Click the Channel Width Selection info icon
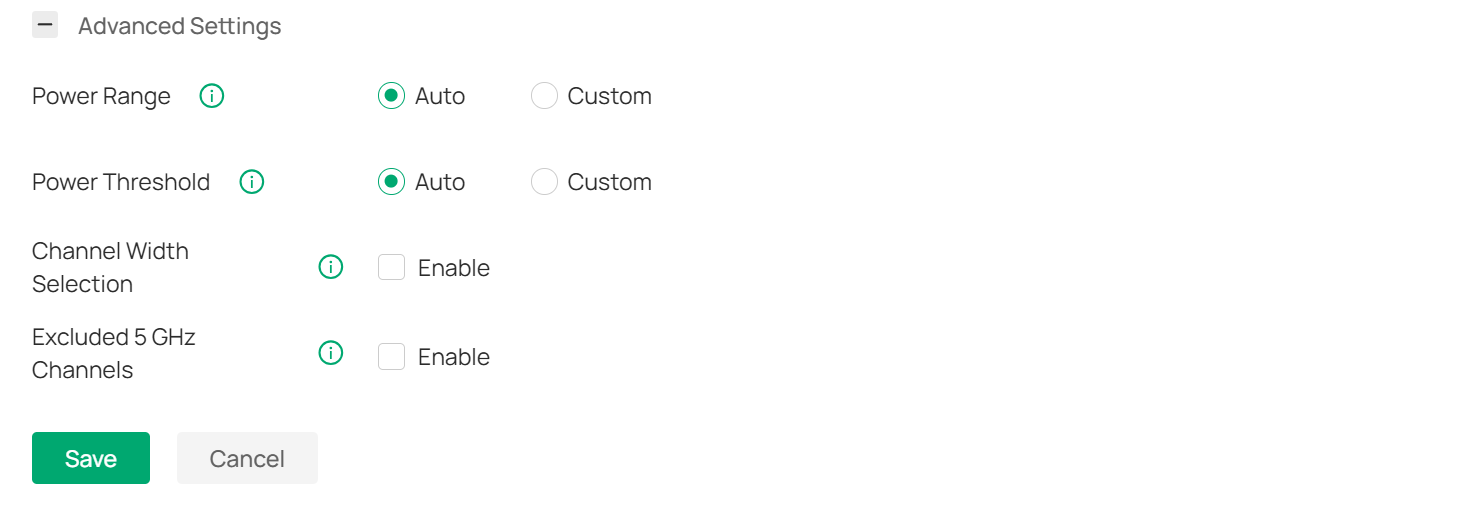 (x=331, y=267)
